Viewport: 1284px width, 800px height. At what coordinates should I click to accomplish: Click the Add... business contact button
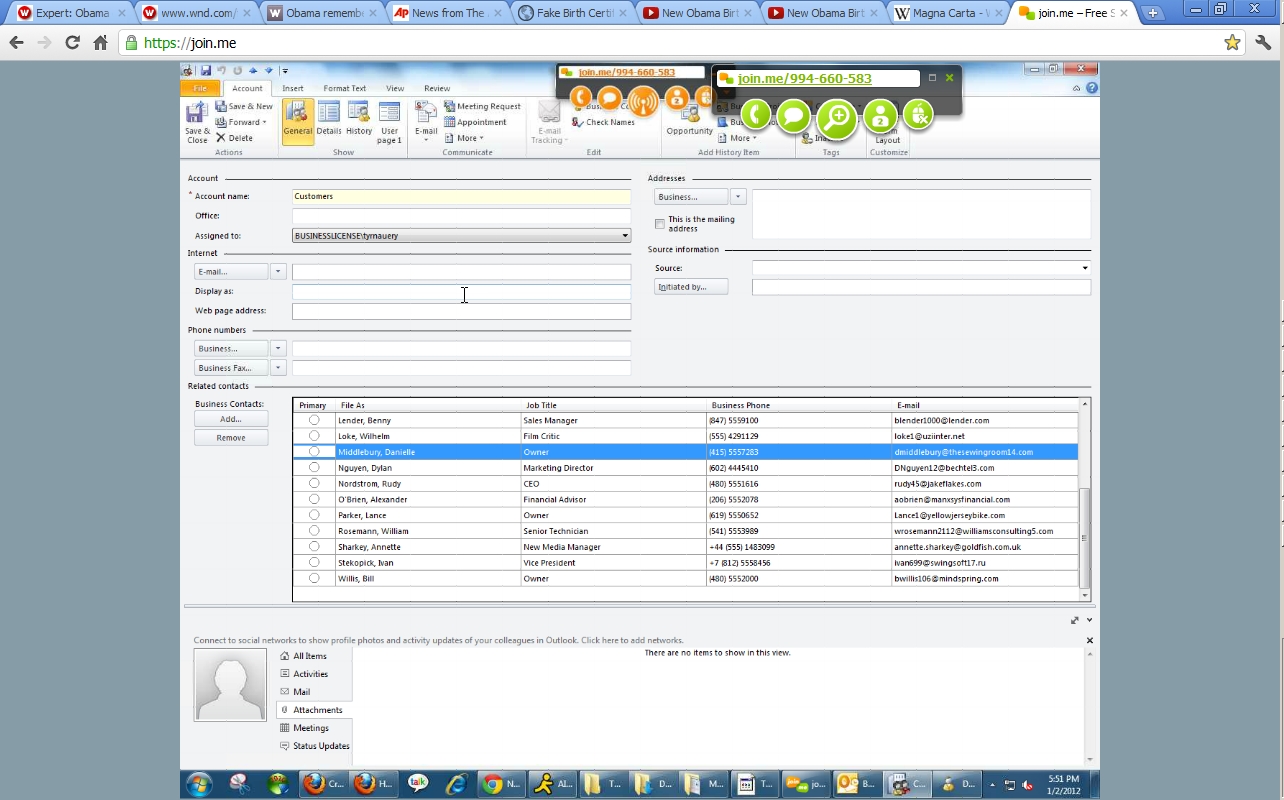coord(231,420)
